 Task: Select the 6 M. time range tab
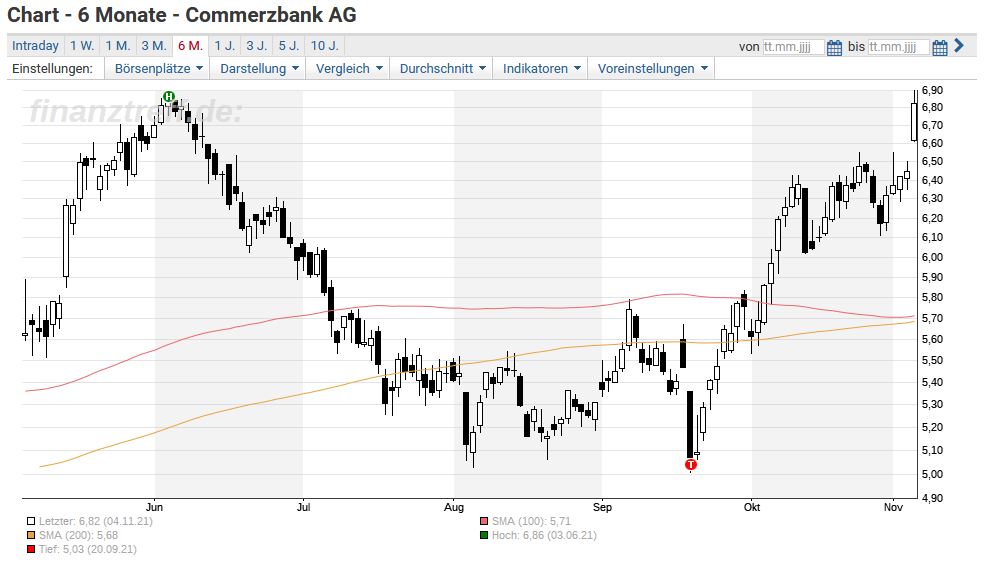click(x=190, y=46)
